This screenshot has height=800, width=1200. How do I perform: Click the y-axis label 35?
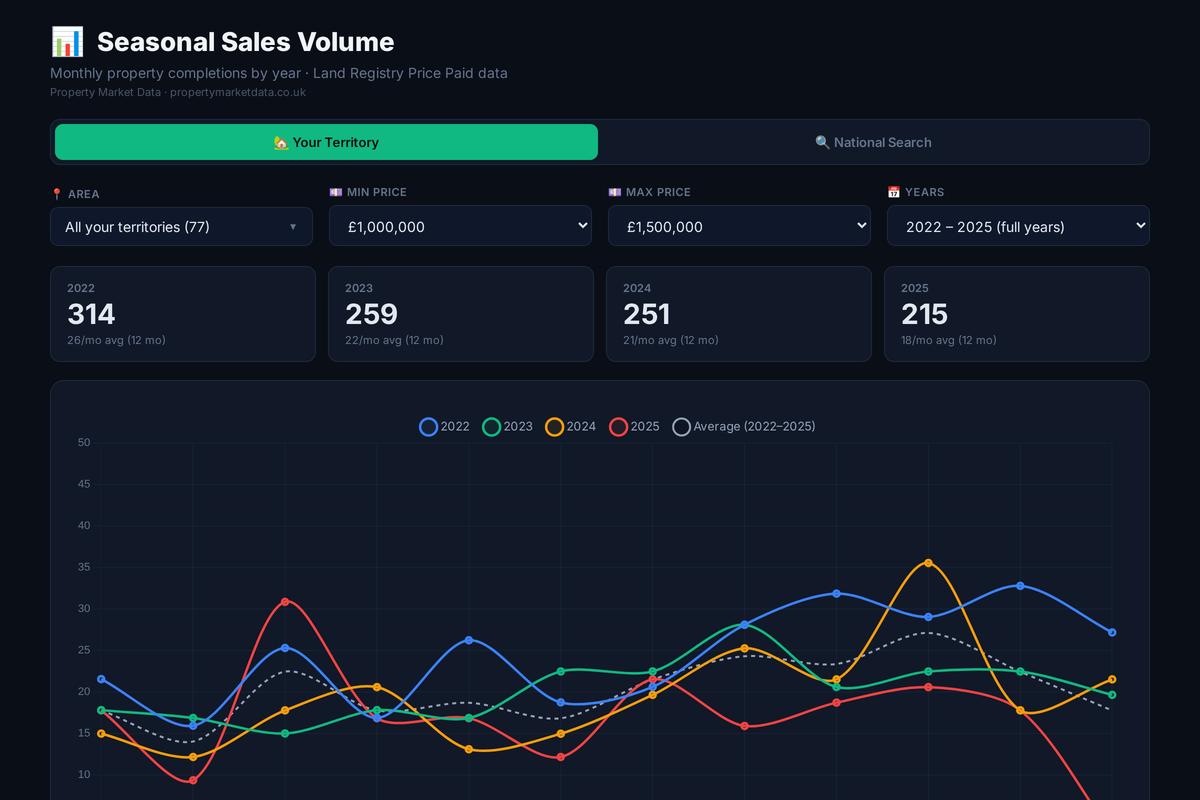(x=84, y=567)
